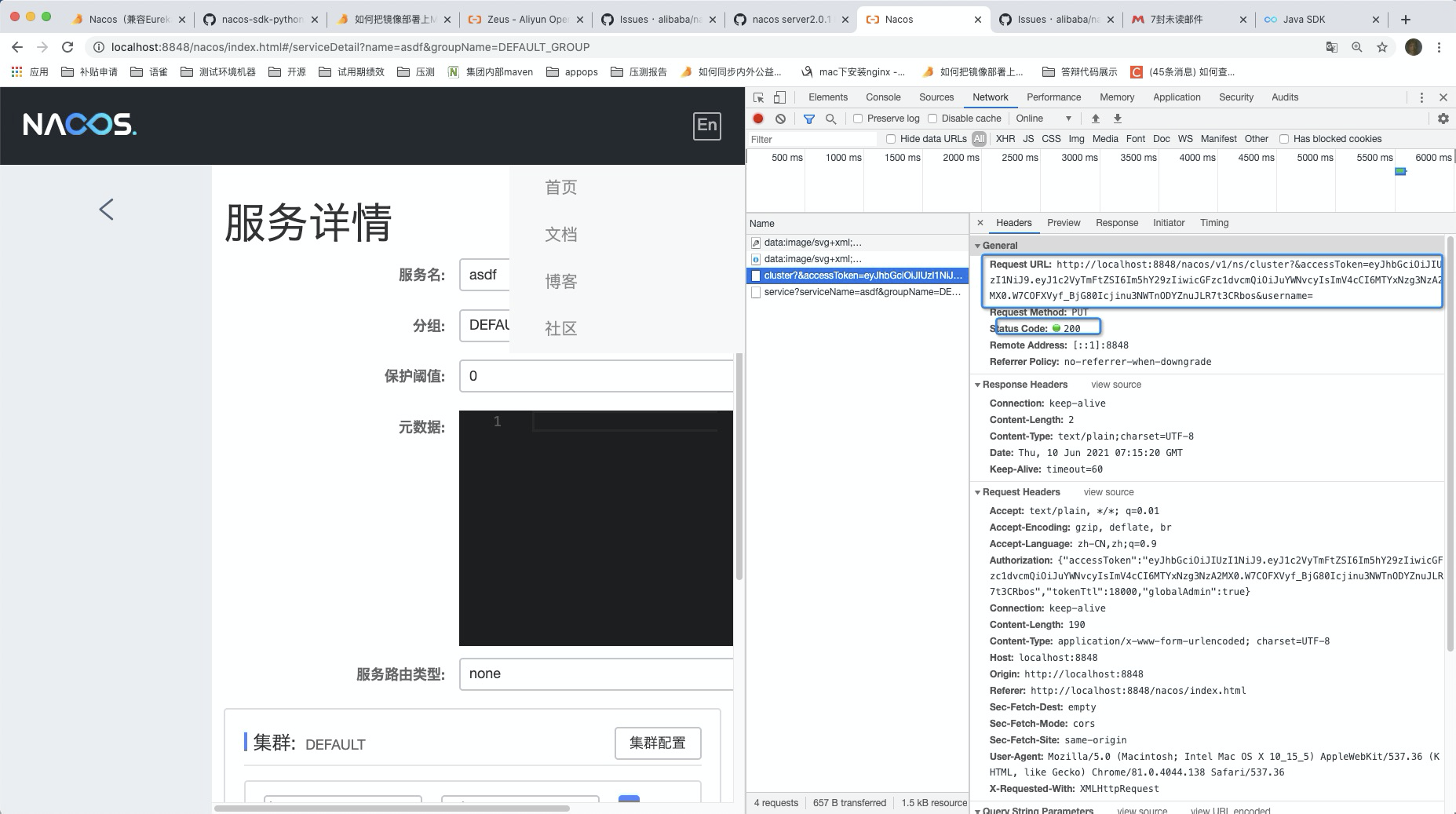
Task: Navigate back in browser history
Action: pyautogui.click(x=17, y=47)
